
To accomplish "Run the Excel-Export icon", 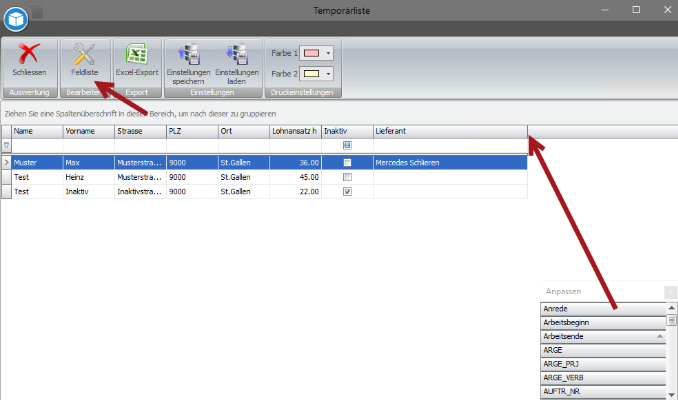I will pos(137,56).
